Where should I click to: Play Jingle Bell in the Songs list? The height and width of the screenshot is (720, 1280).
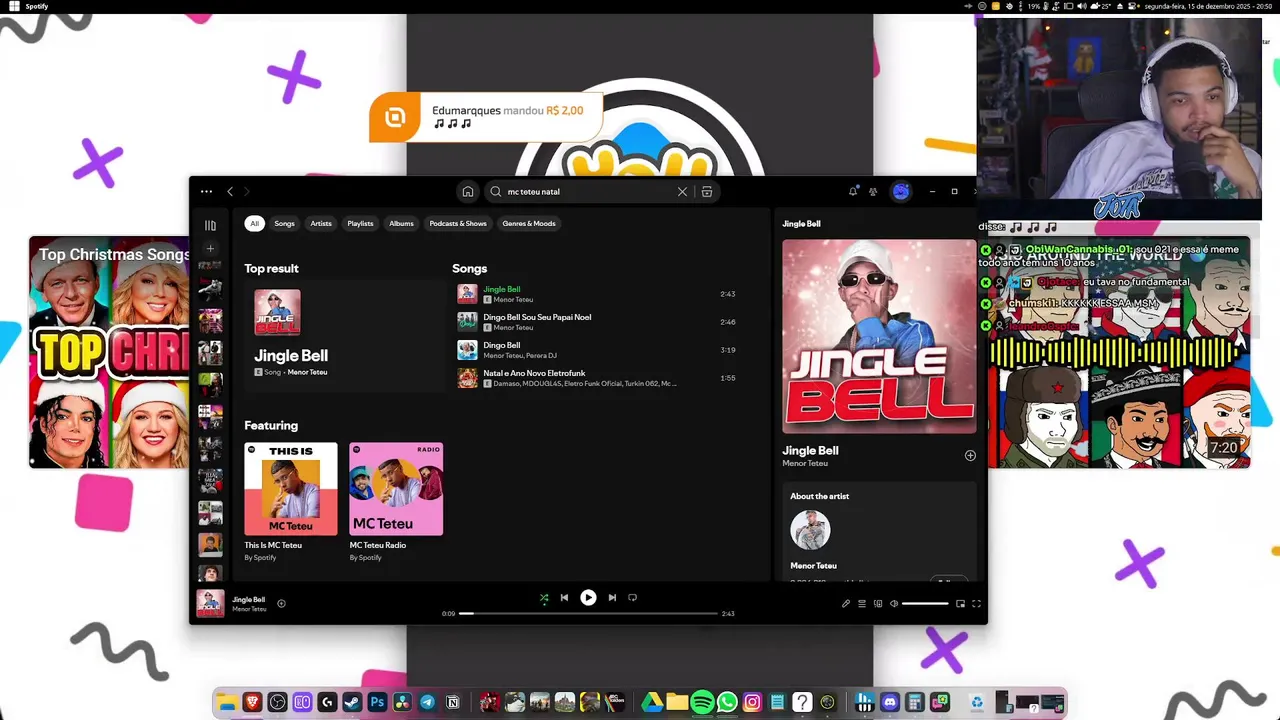pyautogui.click(x=596, y=294)
